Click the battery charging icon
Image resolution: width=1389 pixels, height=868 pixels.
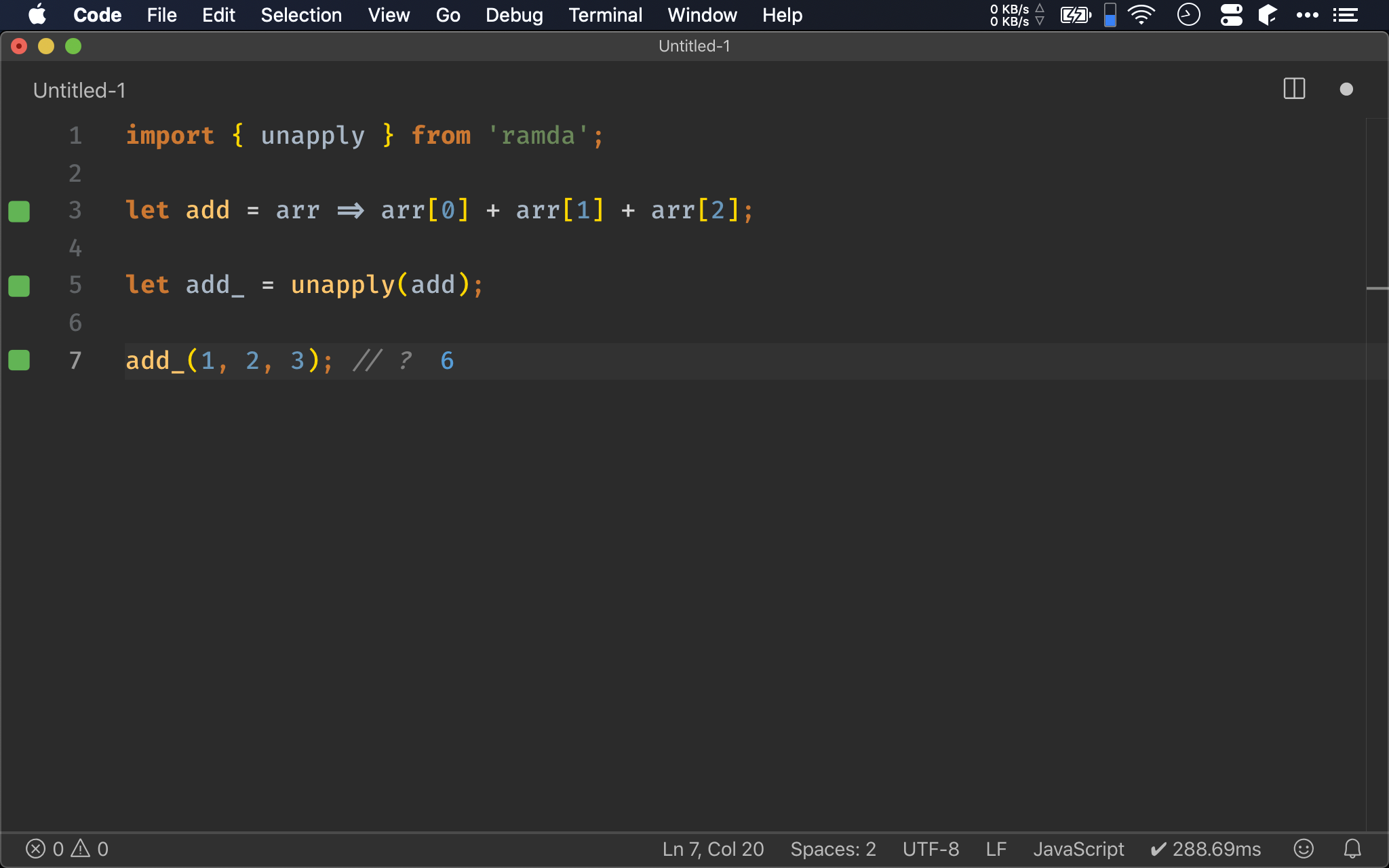1076,15
